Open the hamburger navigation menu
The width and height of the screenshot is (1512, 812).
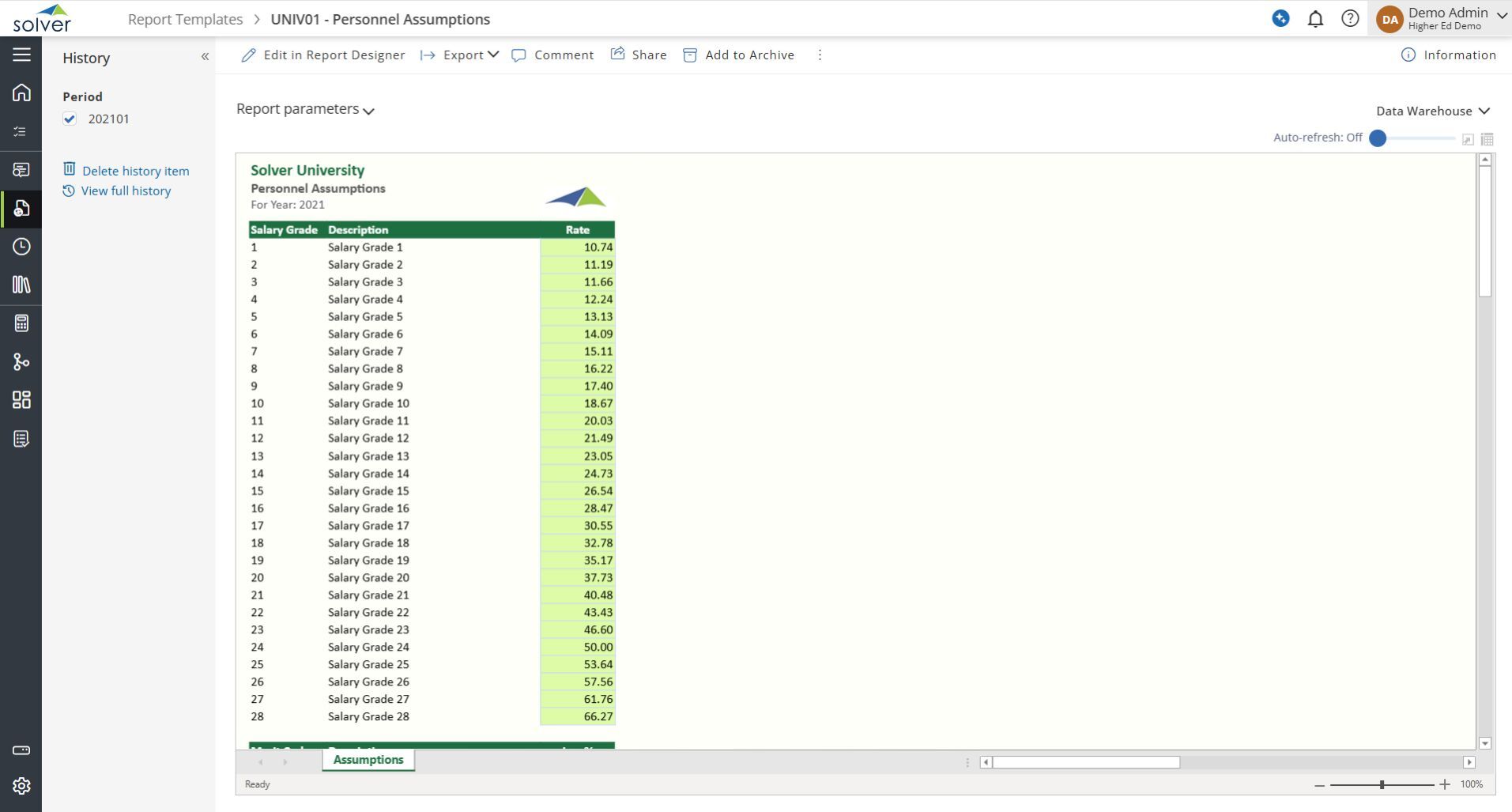coord(21,54)
